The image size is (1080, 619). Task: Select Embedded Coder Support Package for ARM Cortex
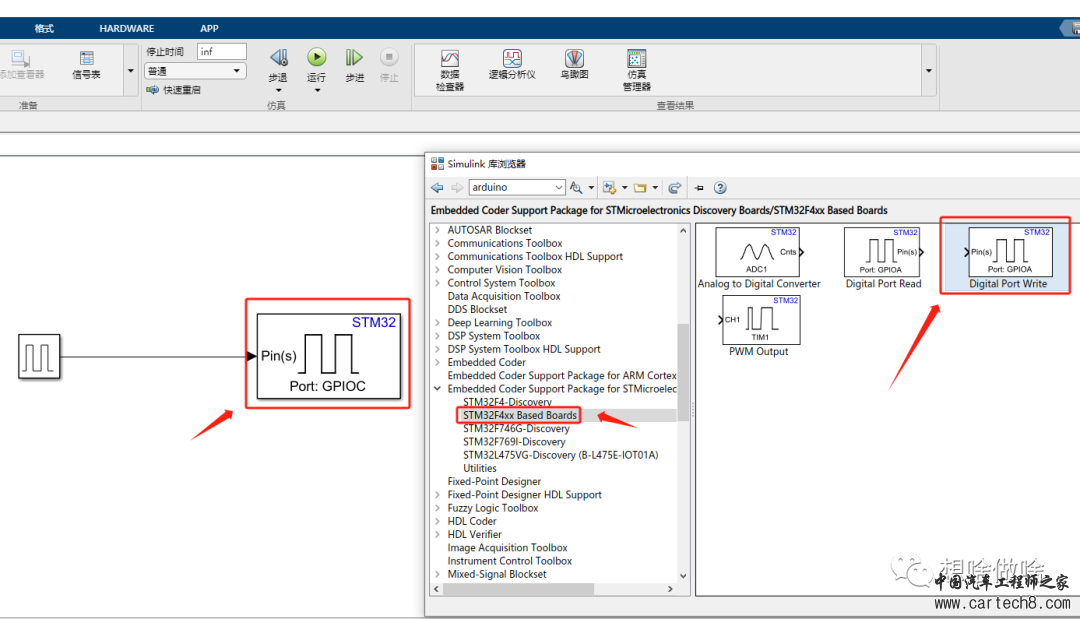click(x=561, y=375)
